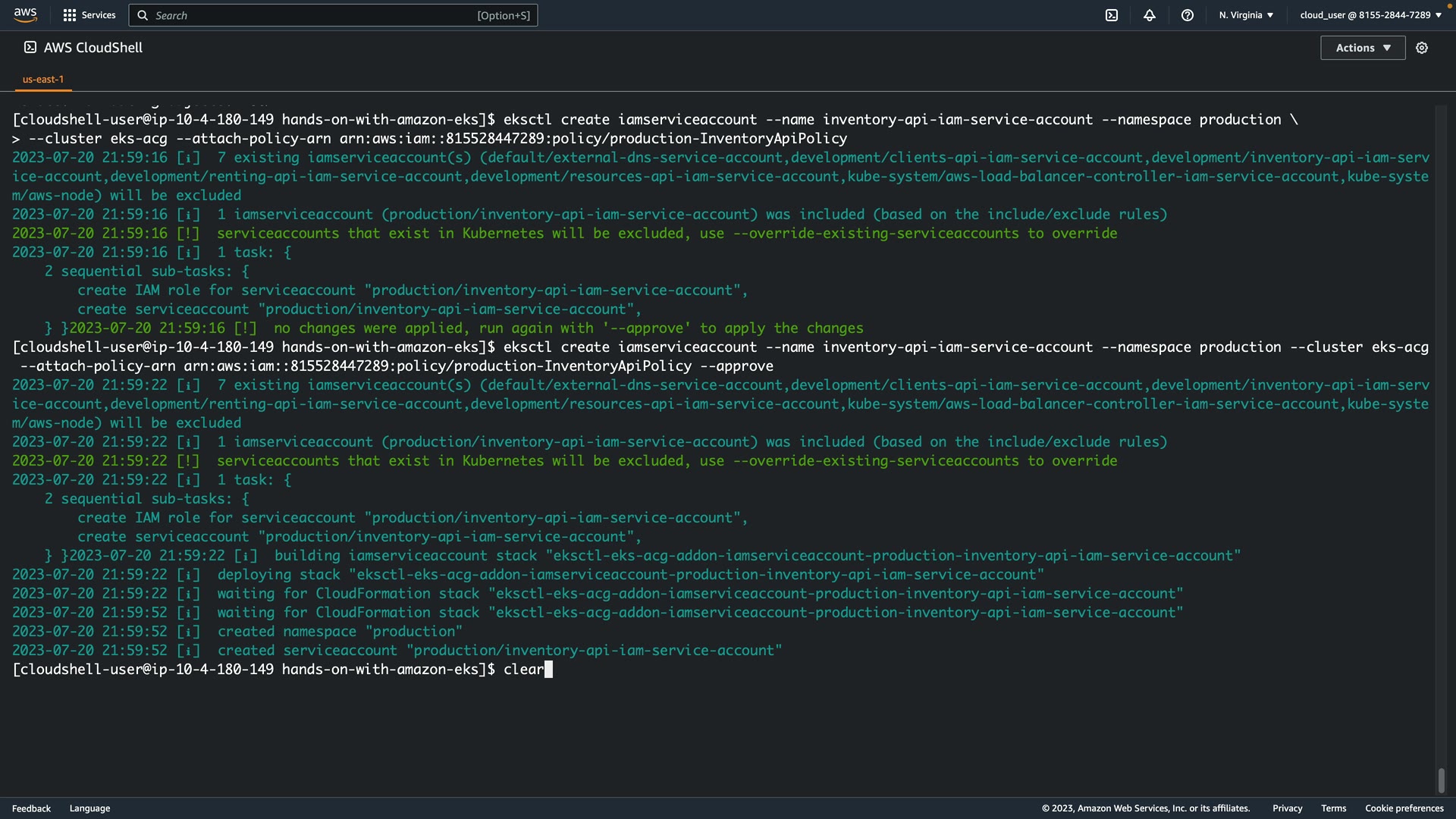The height and width of the screenshot is (819, 1456).
Task: Expand the cloud_user account menu
Action: 1370,15
